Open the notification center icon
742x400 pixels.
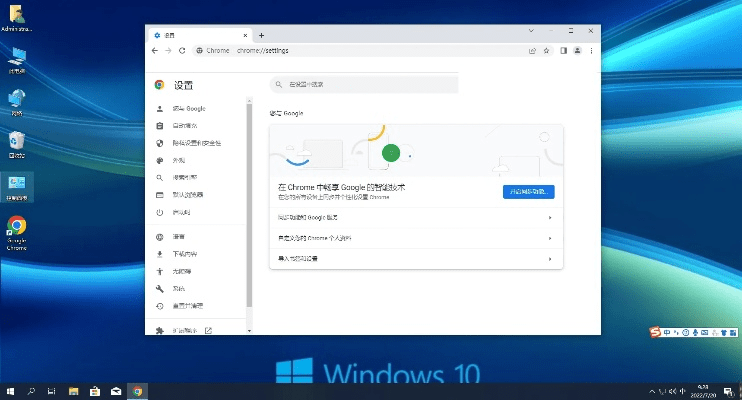pos(728,391)
